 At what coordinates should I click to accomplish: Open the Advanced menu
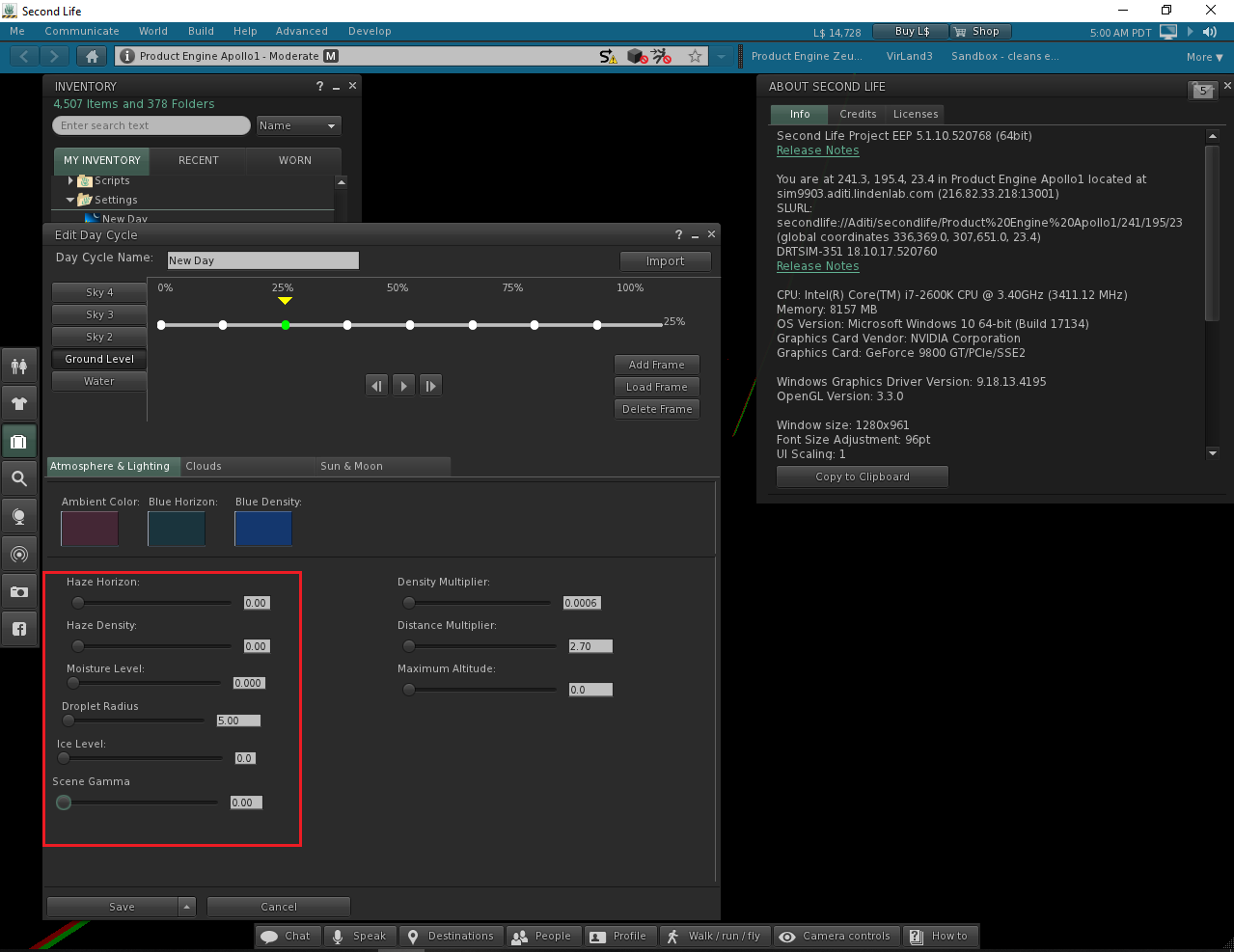tap(301, 31)
